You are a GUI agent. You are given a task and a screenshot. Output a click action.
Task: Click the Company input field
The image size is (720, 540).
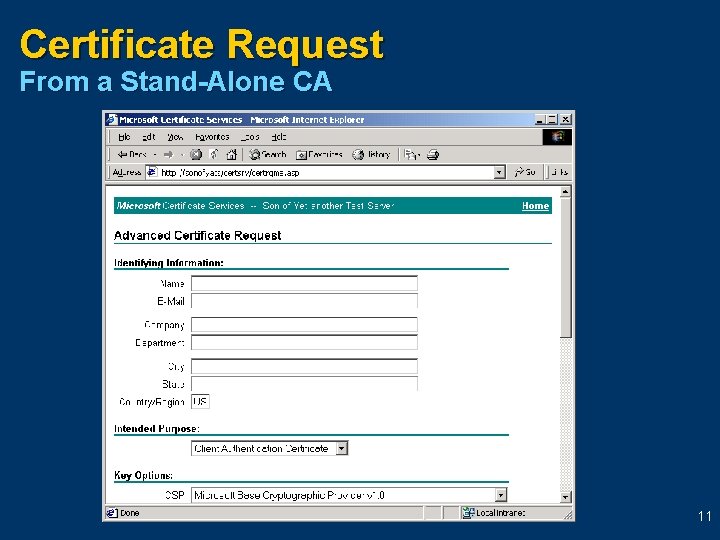304,325
